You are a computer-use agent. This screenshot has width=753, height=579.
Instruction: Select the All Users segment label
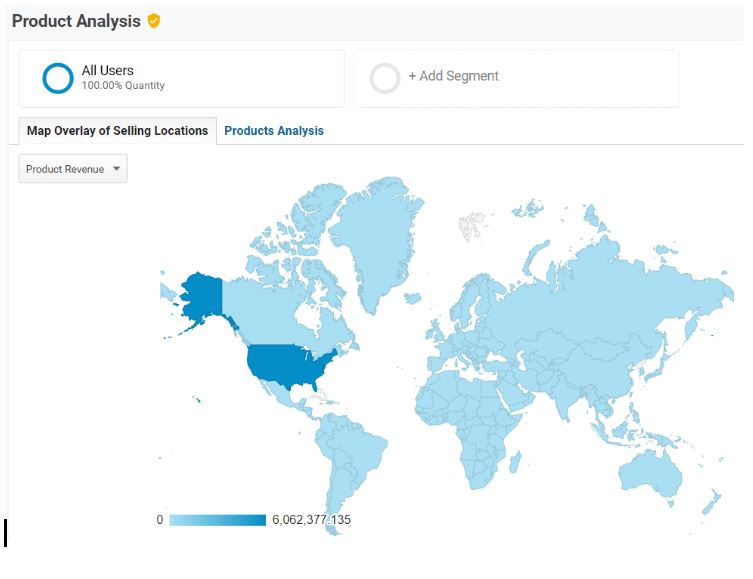pyautogui.click(x=107, y=70)
